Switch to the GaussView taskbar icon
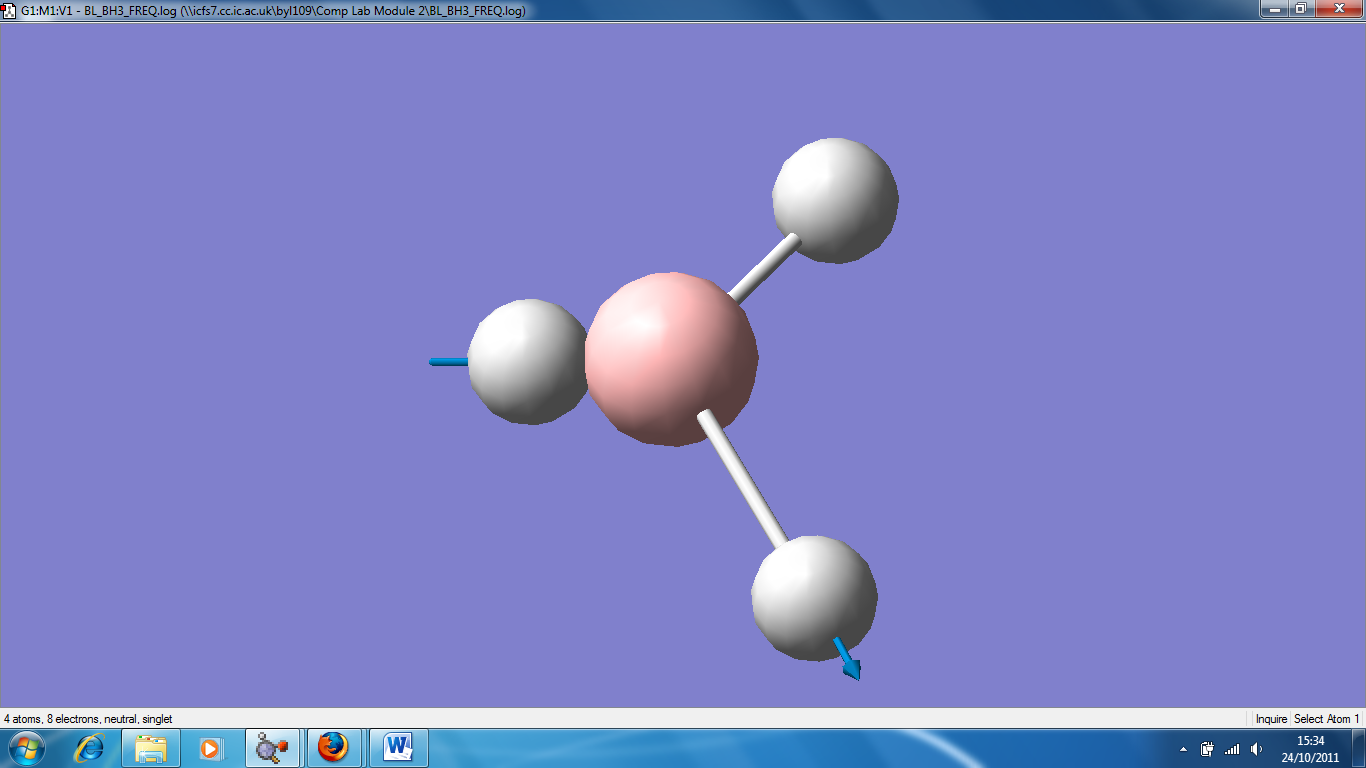Screen dimensions: 1366x768 tap(273, 748)
